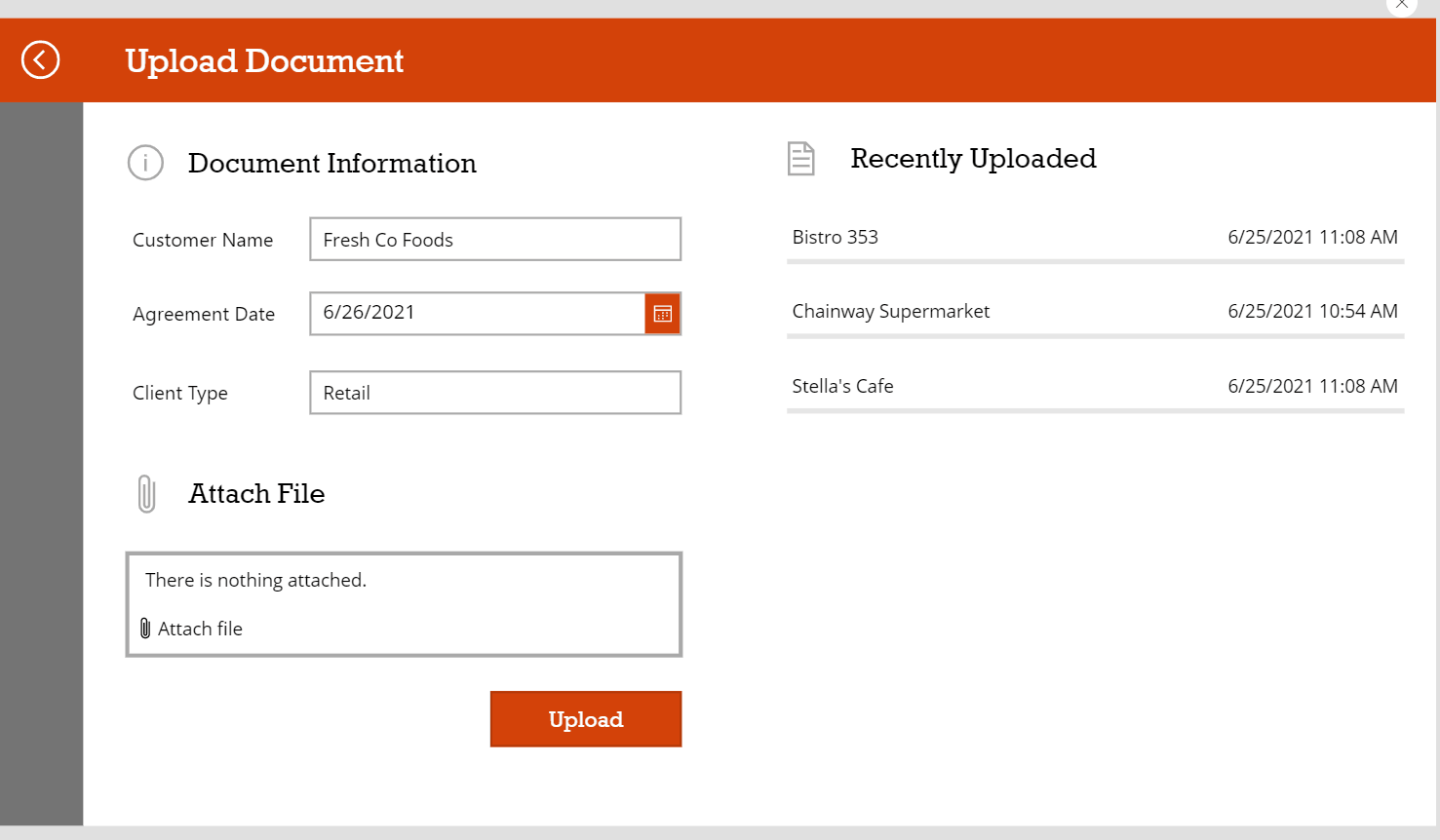Click the info icon beside Document Information
Screen dimensions: 1440x840
click(145, 163)
